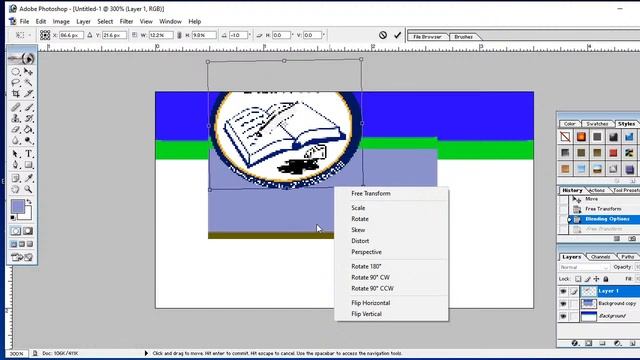Viewport: 640px width, 360px height.
Task: Click the reference point locator grid
Action: pos(45,35)
